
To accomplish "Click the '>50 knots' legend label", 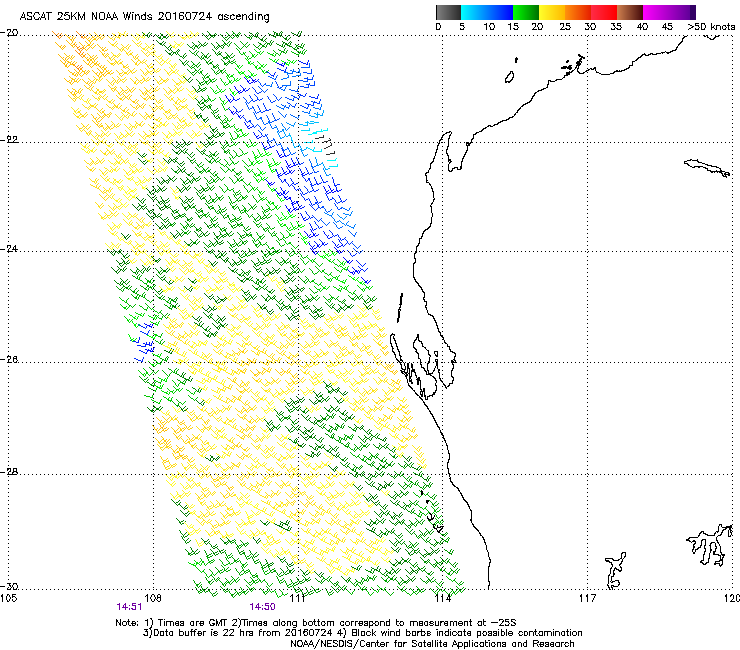I will pos(711,27).
